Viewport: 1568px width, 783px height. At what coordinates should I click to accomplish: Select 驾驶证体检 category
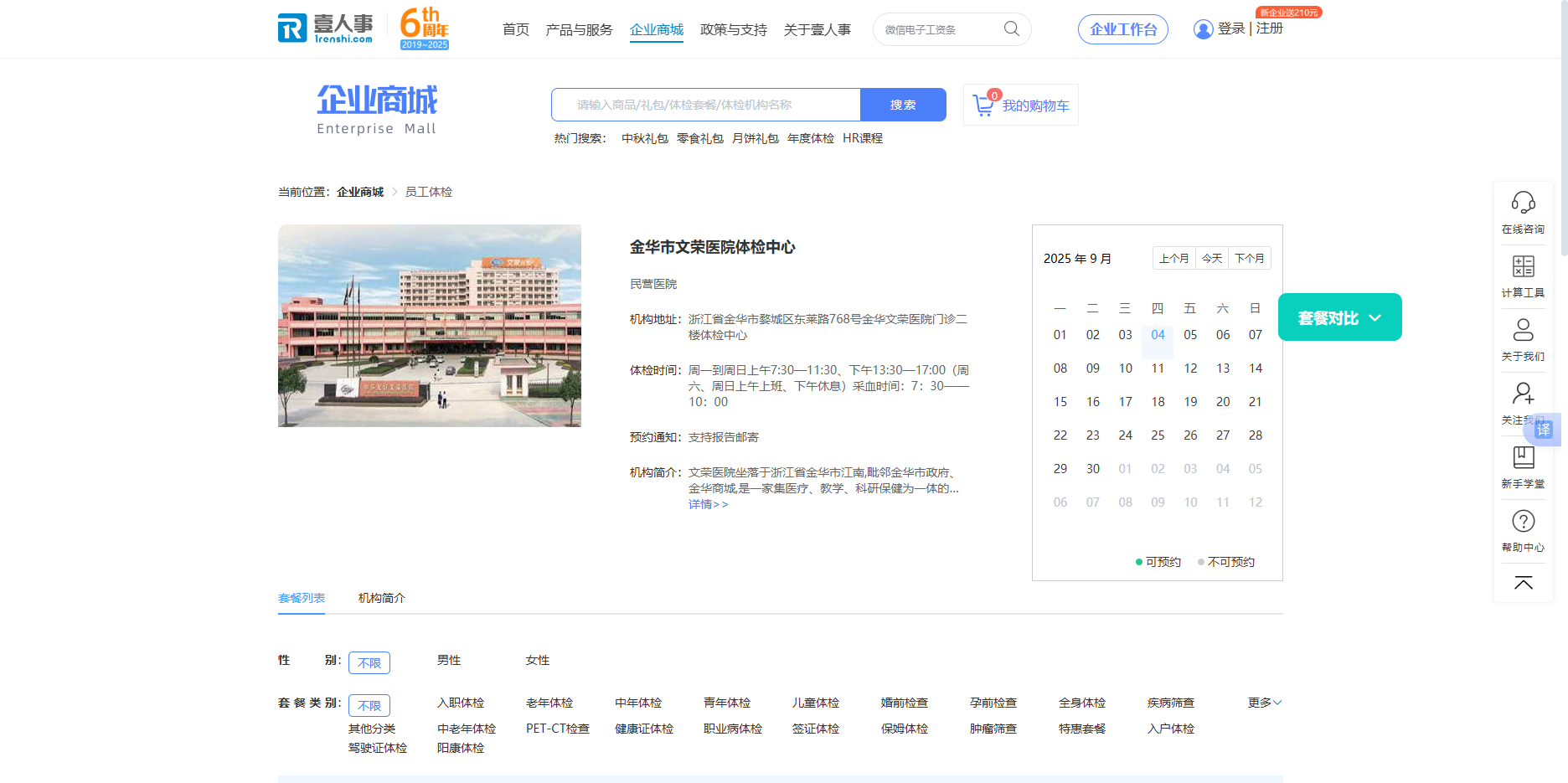[378, 748]
